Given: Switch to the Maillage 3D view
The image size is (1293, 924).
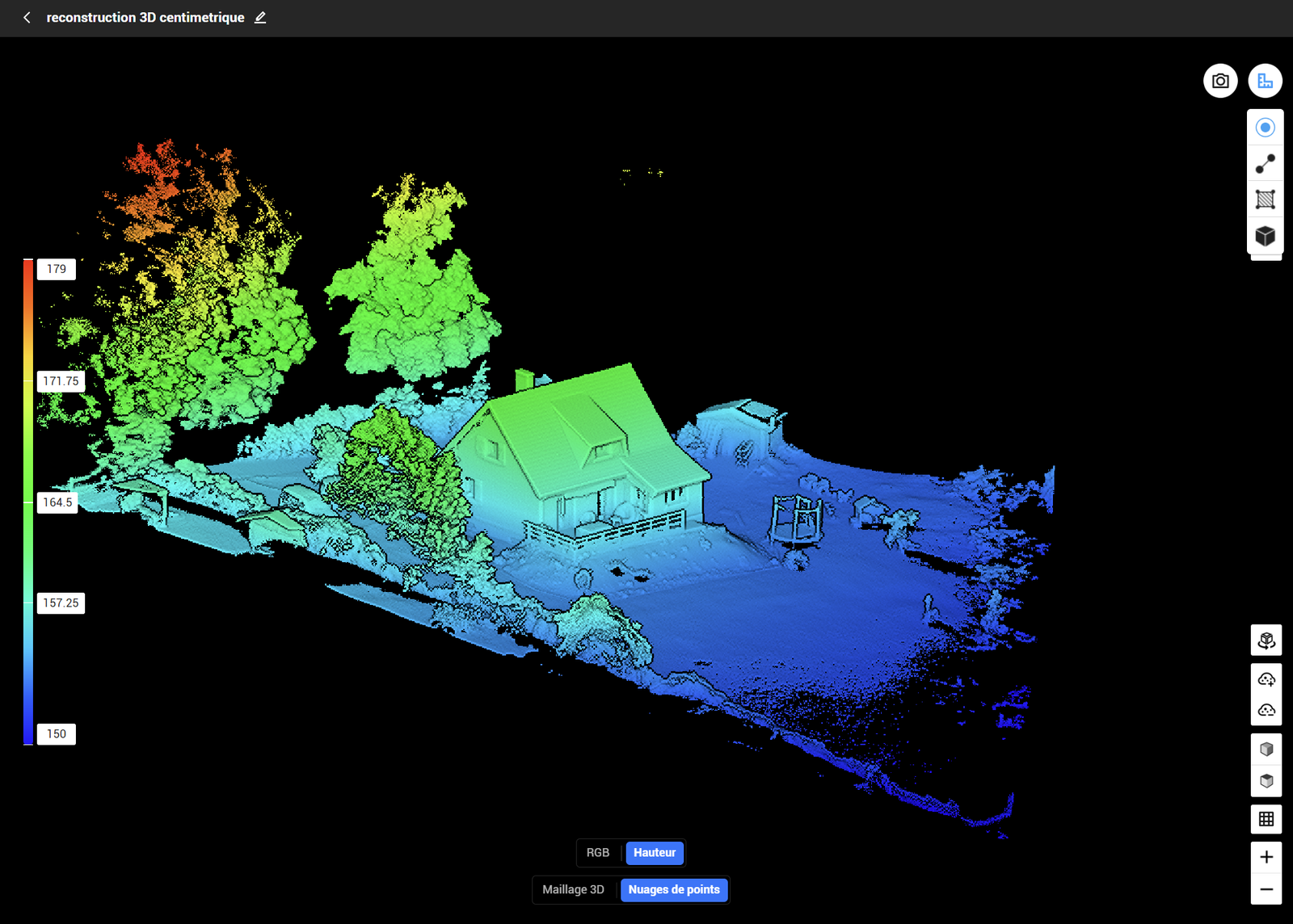Looking at the screenshot, I should pyautogui.click(x=573, y=890).
